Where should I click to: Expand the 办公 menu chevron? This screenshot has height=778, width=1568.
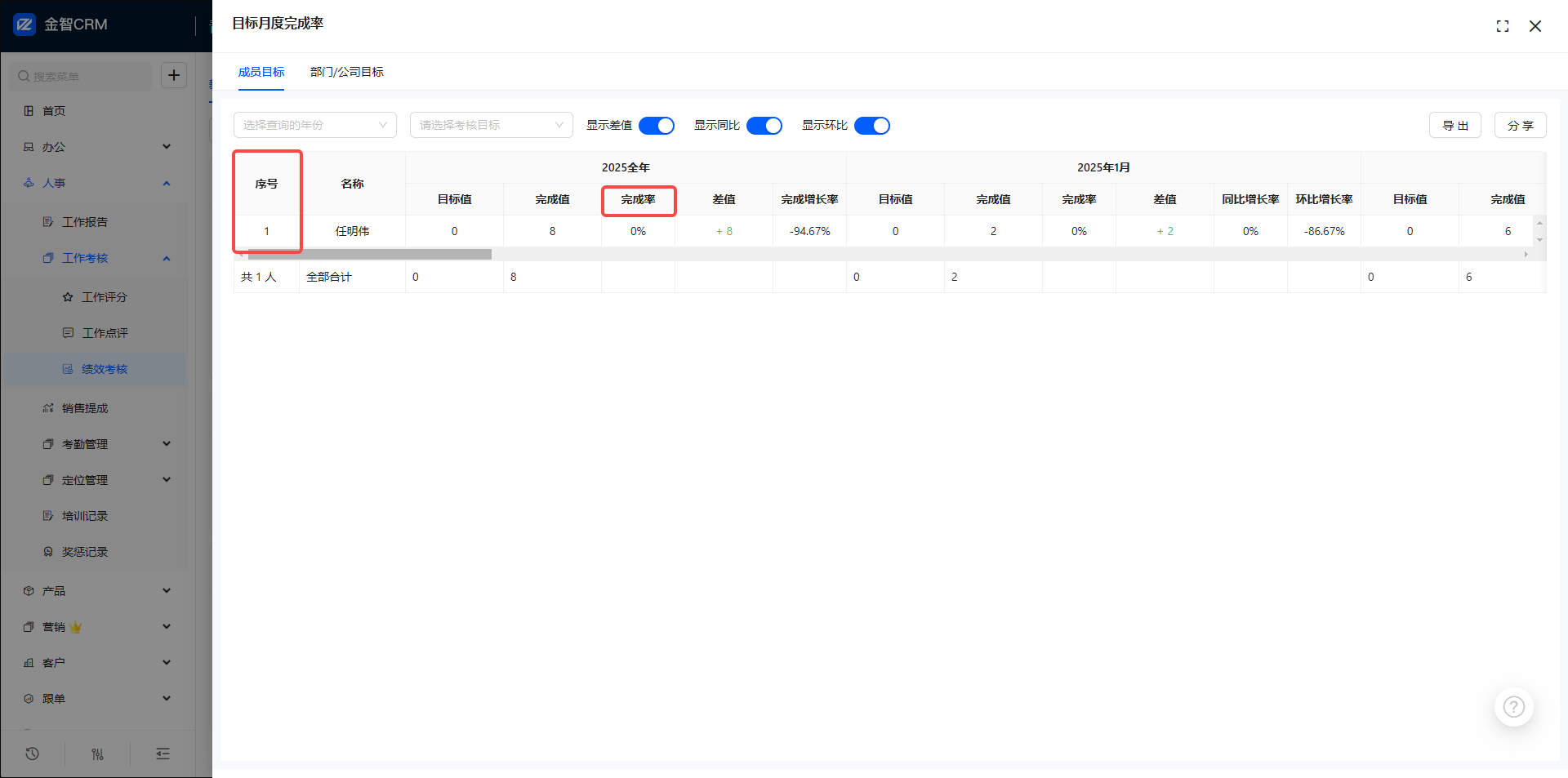(x=167, y=147)
